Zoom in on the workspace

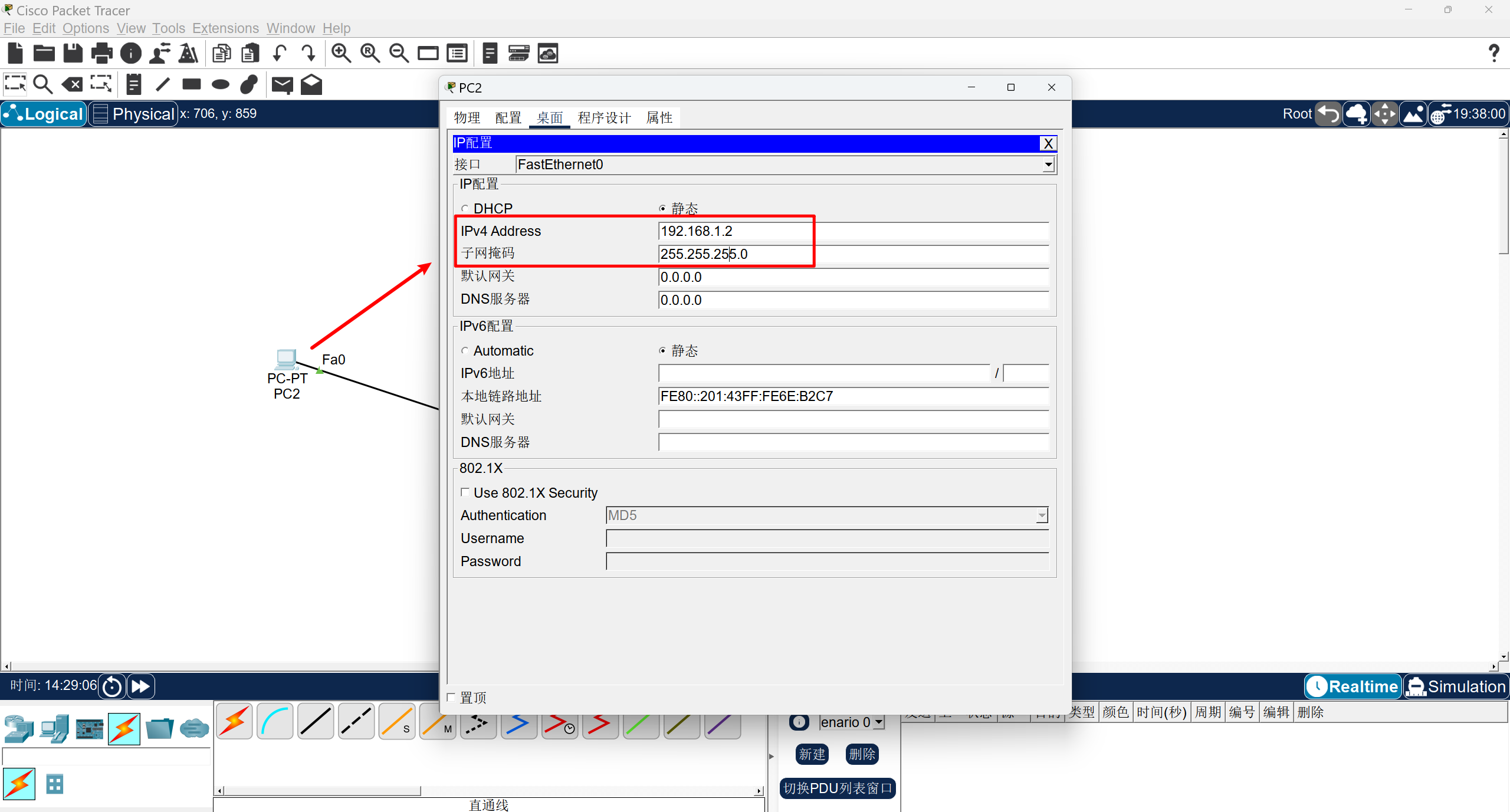click(x=341, y=54)
